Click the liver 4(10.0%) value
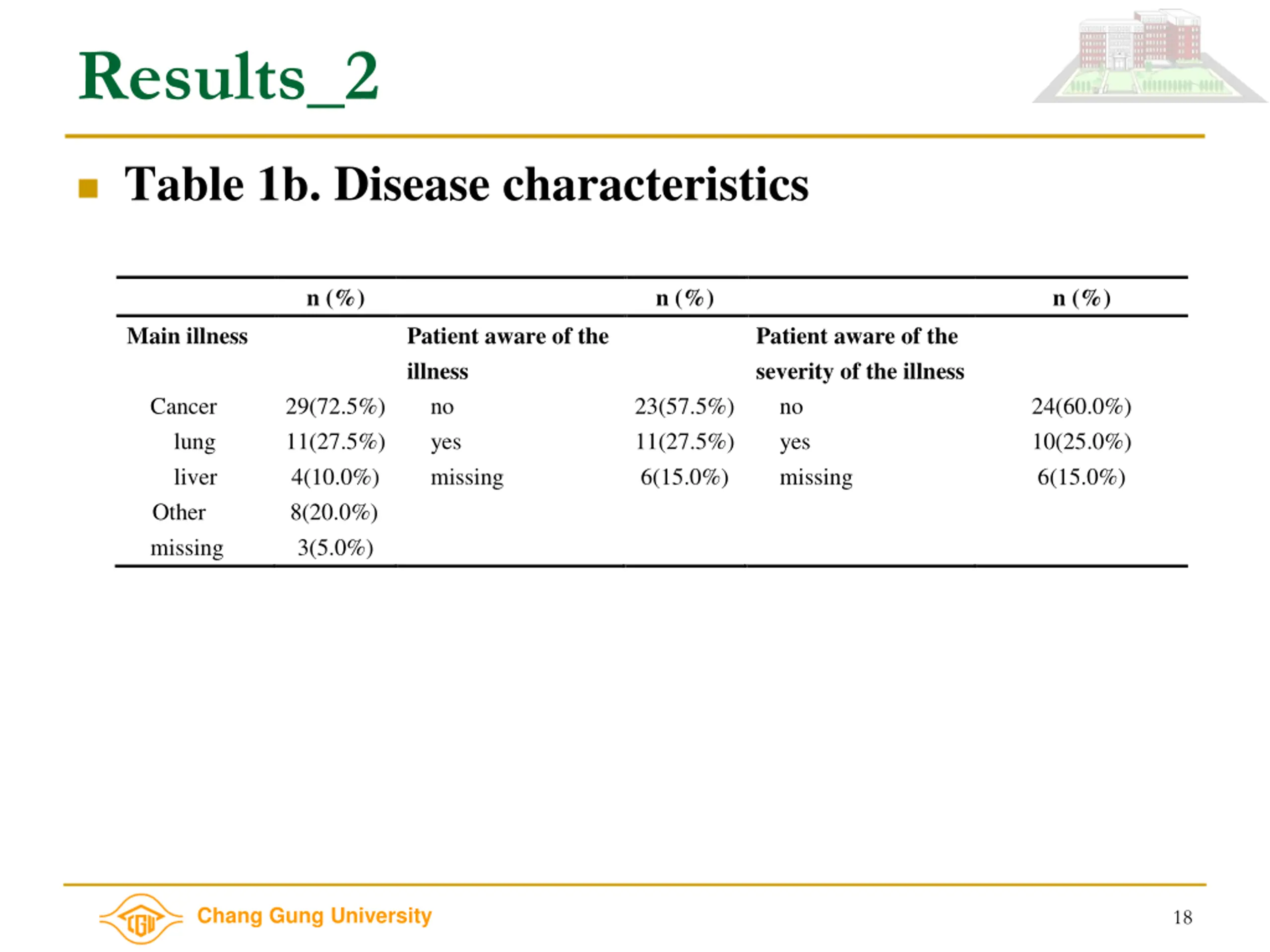 tap(335, 477)
